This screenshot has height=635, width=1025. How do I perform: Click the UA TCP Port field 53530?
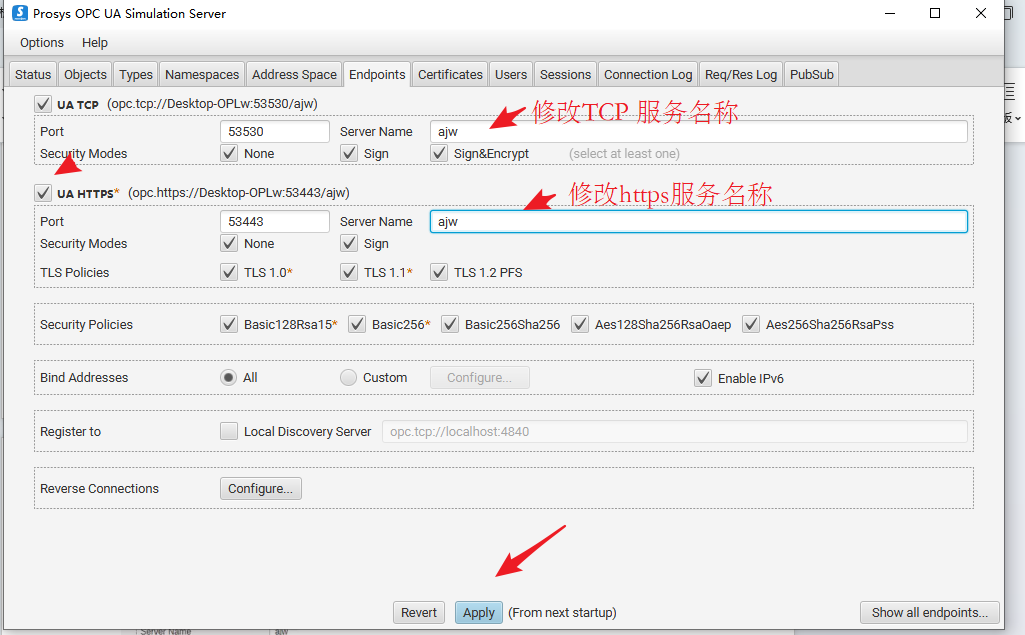pyautogui.click(x=275, y=131)
